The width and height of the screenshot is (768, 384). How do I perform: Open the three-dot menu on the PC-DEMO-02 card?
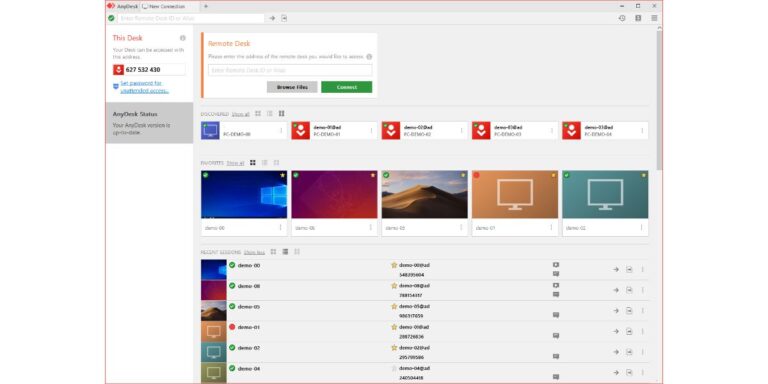[x=461, y=131]
